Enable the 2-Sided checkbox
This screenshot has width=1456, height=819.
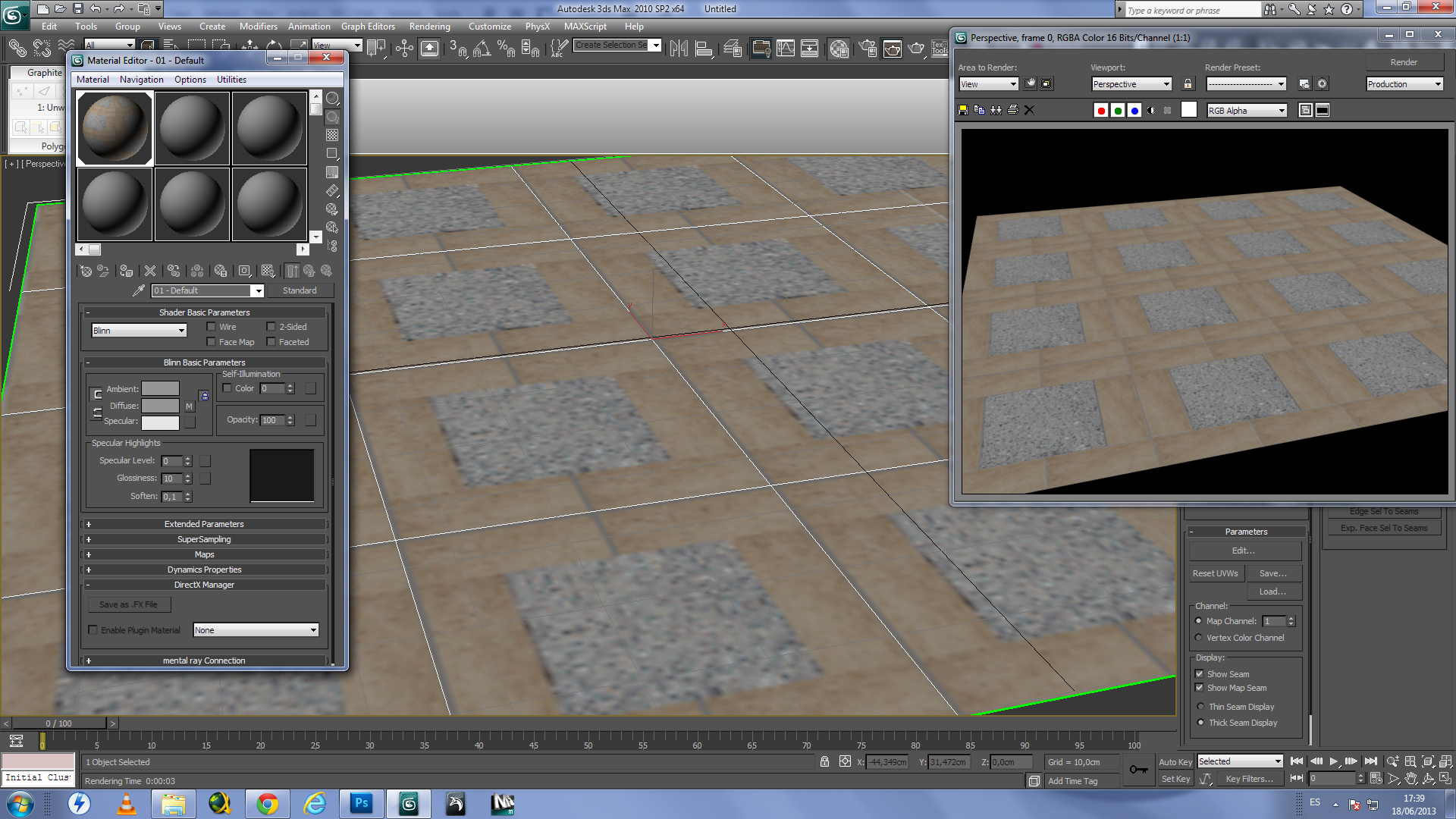[271, 327]
